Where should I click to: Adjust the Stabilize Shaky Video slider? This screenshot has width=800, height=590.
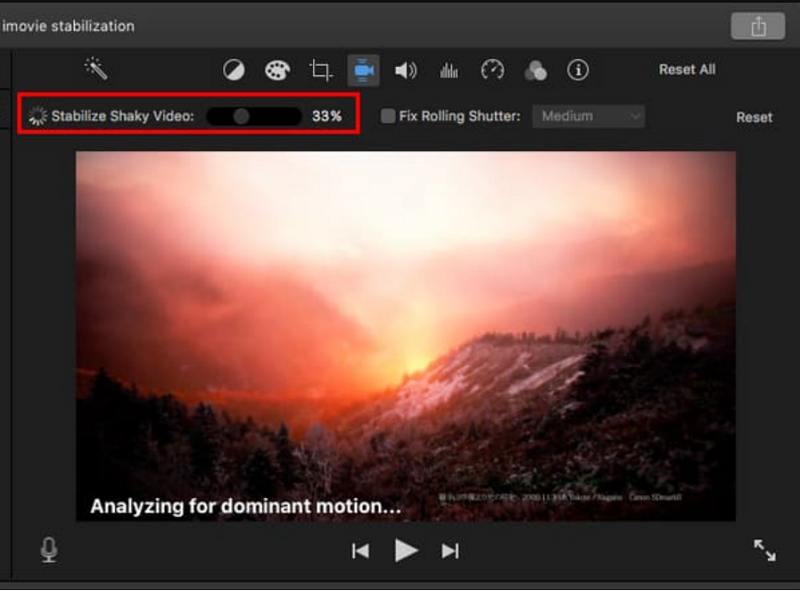coord(254,116)
